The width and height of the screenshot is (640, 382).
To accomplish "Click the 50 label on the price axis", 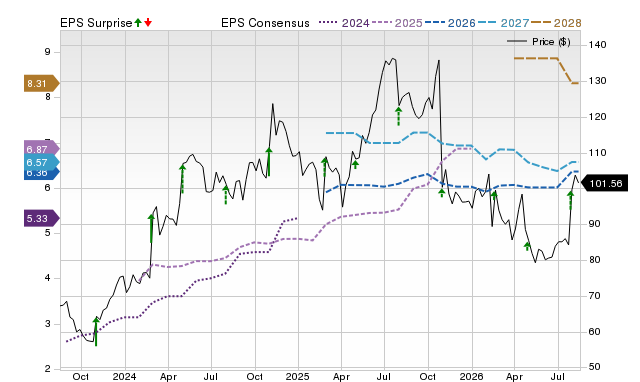I will point(594,367).
